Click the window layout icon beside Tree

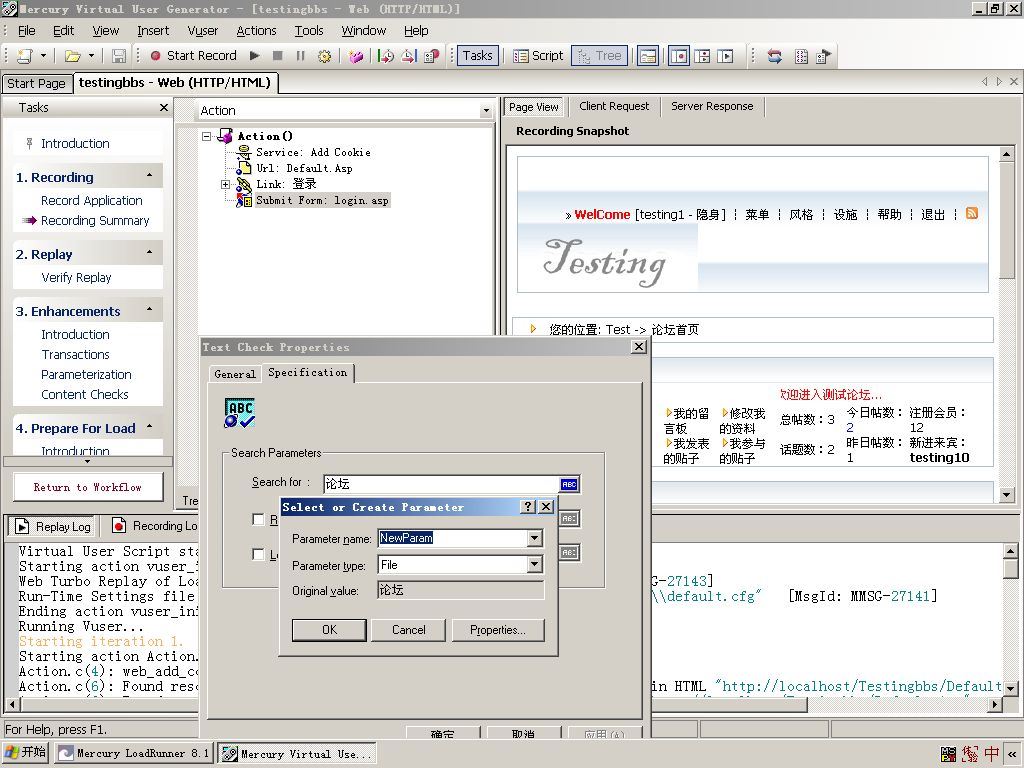[x=648, y=56]
